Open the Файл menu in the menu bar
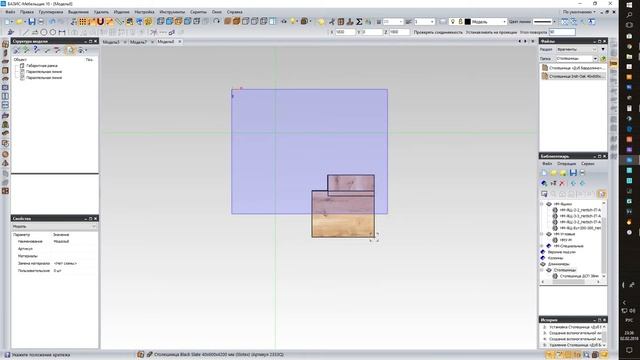 pos(10,12)
